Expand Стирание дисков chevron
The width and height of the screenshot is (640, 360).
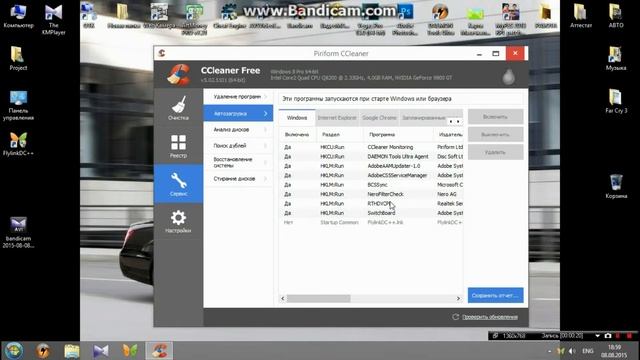click(266, 178)
